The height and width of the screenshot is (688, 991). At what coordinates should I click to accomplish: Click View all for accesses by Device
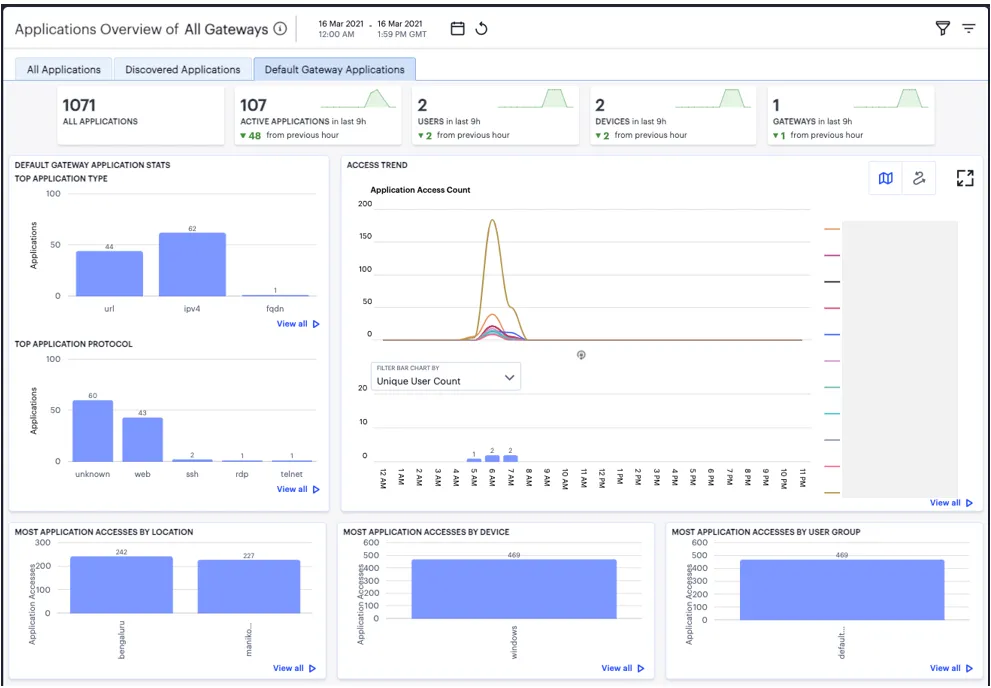click(x=623, y=668)
